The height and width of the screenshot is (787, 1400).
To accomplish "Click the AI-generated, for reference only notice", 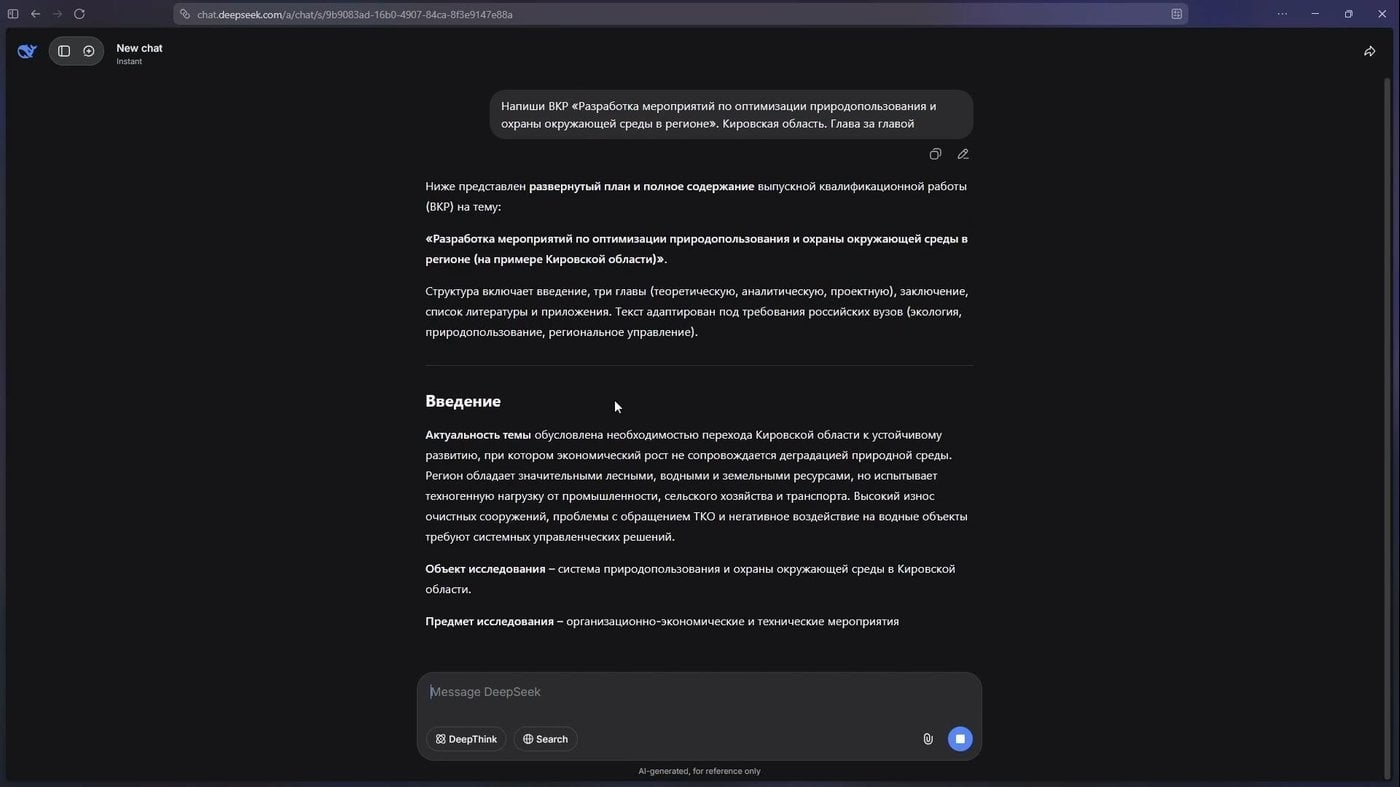I will click(699, 771).
